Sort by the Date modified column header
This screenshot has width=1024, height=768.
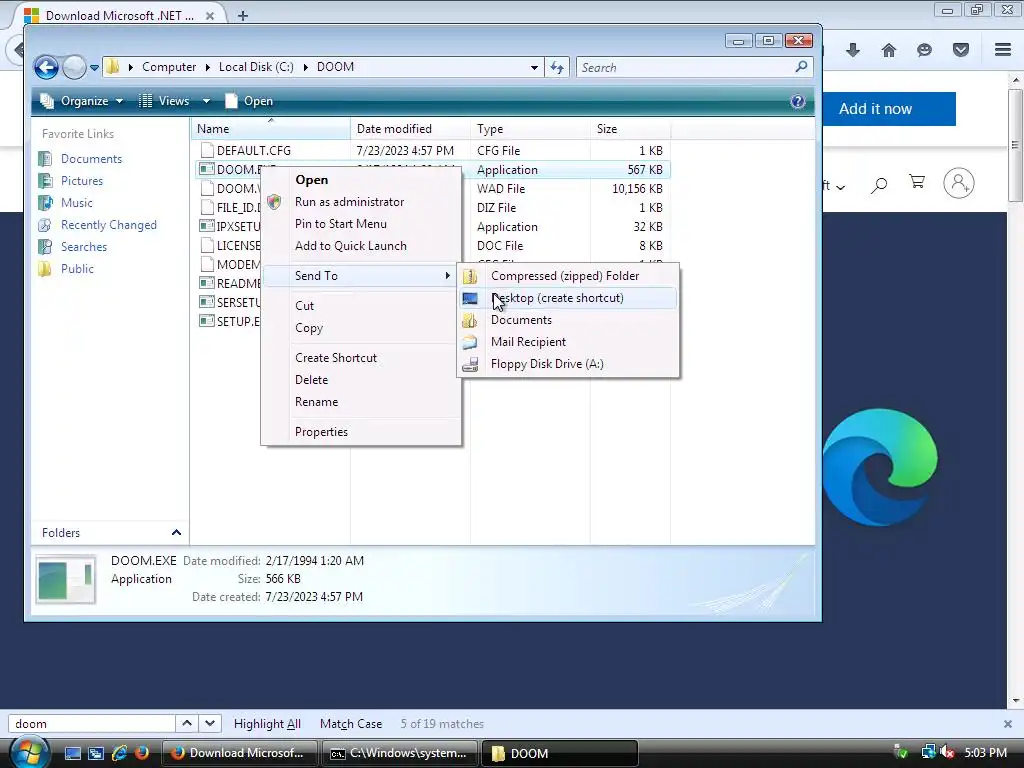click(410, 129)
